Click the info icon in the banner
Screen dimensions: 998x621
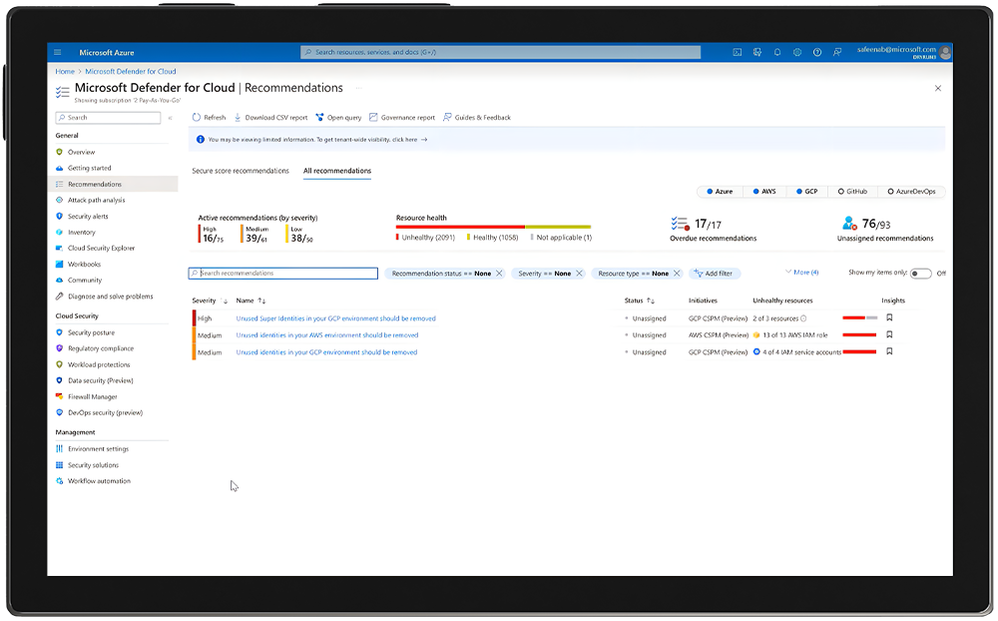point(200,139)
